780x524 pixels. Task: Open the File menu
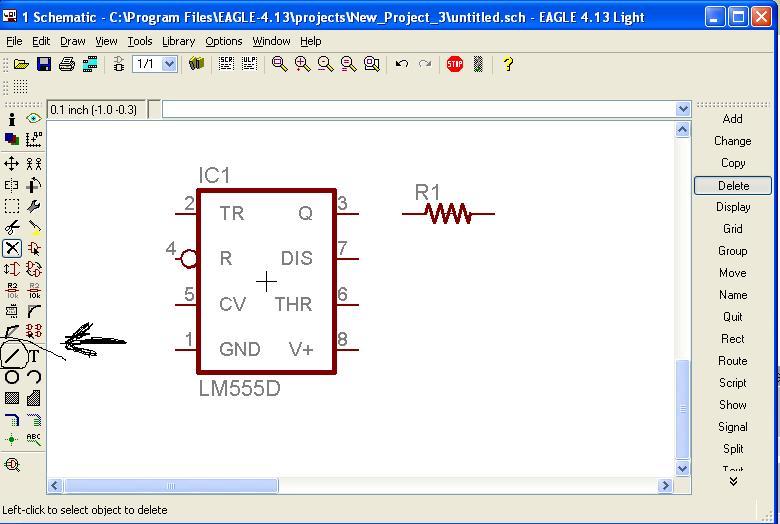(x=14, y=41)
